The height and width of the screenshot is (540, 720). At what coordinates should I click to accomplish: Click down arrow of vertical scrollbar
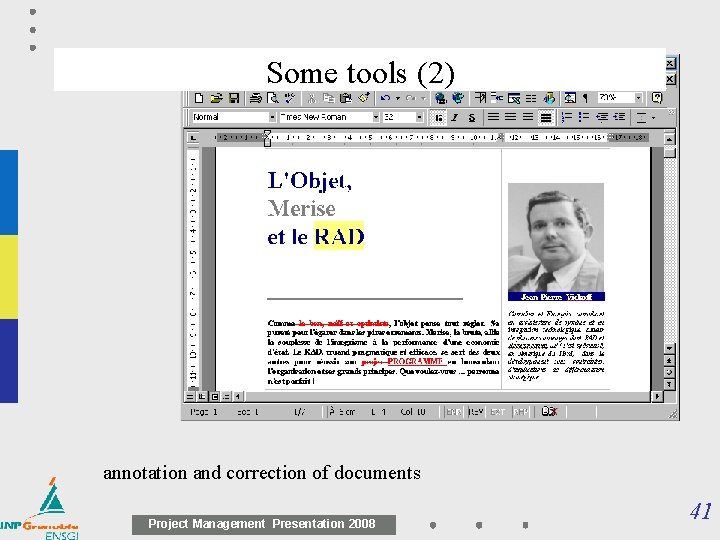click(x=669, y=348)
